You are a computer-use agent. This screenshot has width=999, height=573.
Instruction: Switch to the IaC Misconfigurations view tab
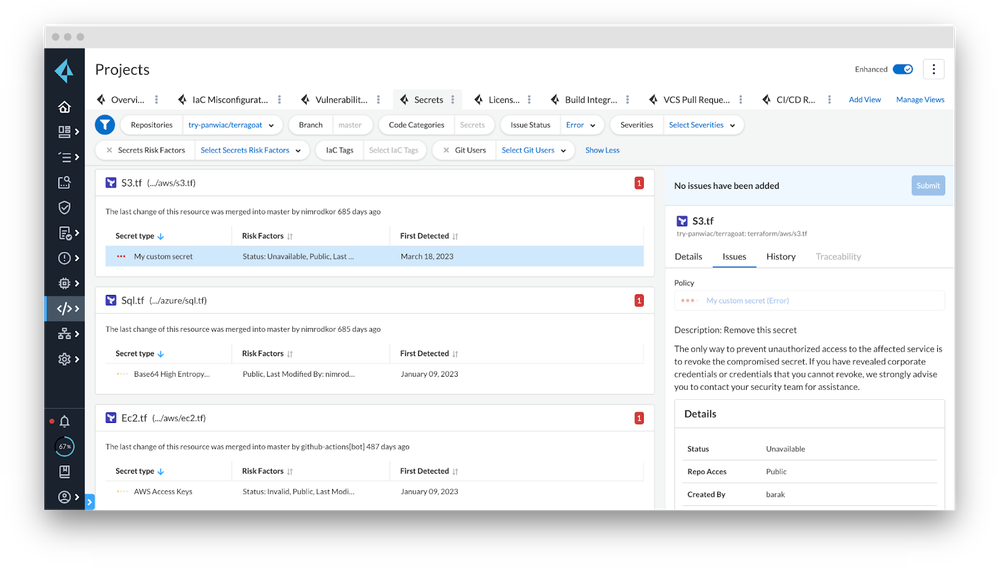tap(223, 99)
